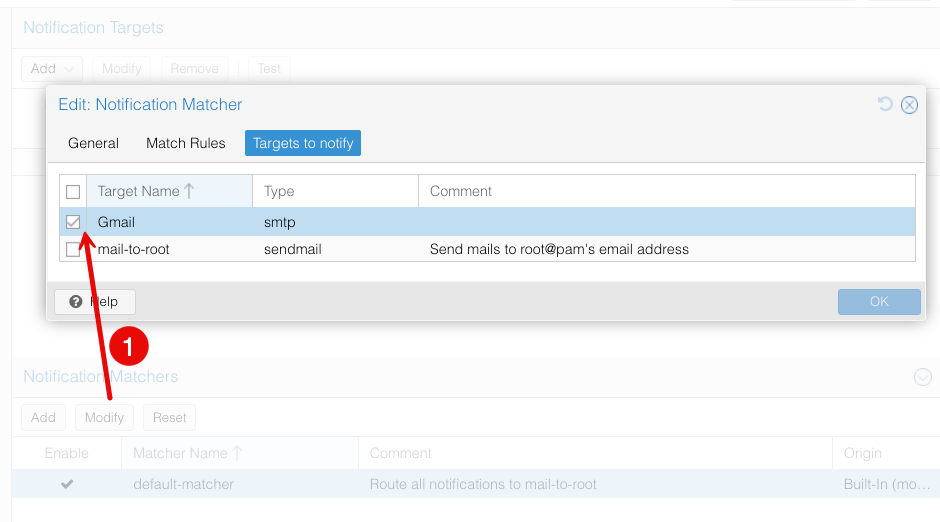This screenshot has height=522, width=940.
Task: Click Add under Notification Matchers
Action: pyautogui.click(x=43, y=417)
